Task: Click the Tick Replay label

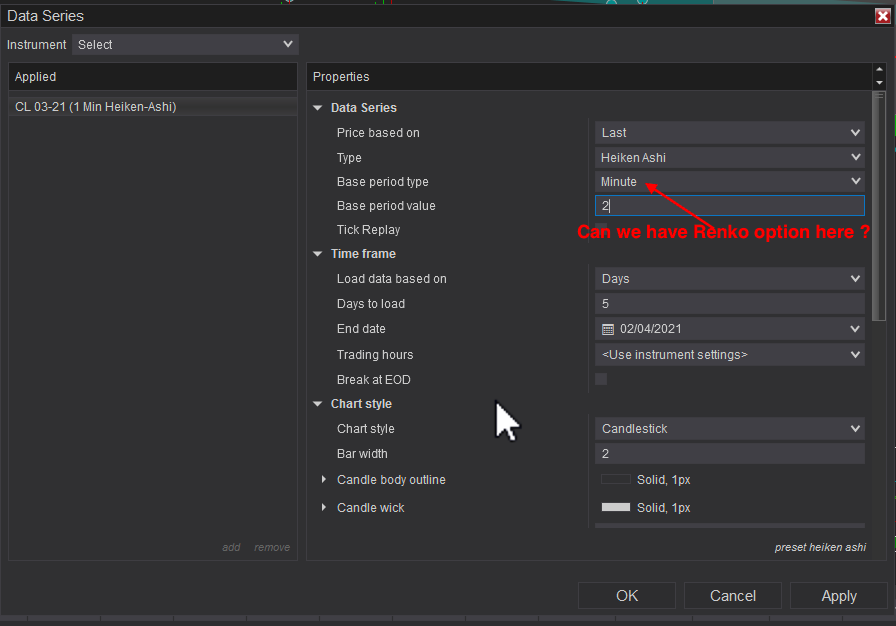Action: point(369,230)
